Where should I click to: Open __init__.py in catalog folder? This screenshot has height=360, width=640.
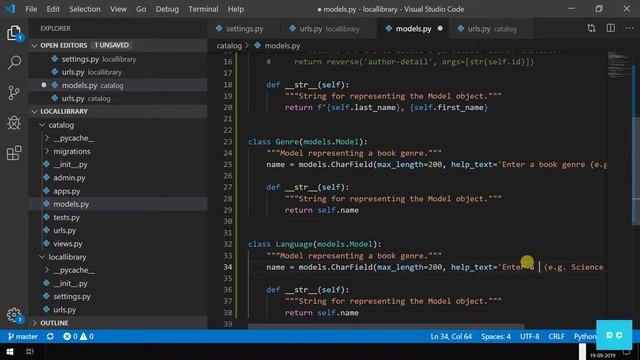(x=118, y=164)
